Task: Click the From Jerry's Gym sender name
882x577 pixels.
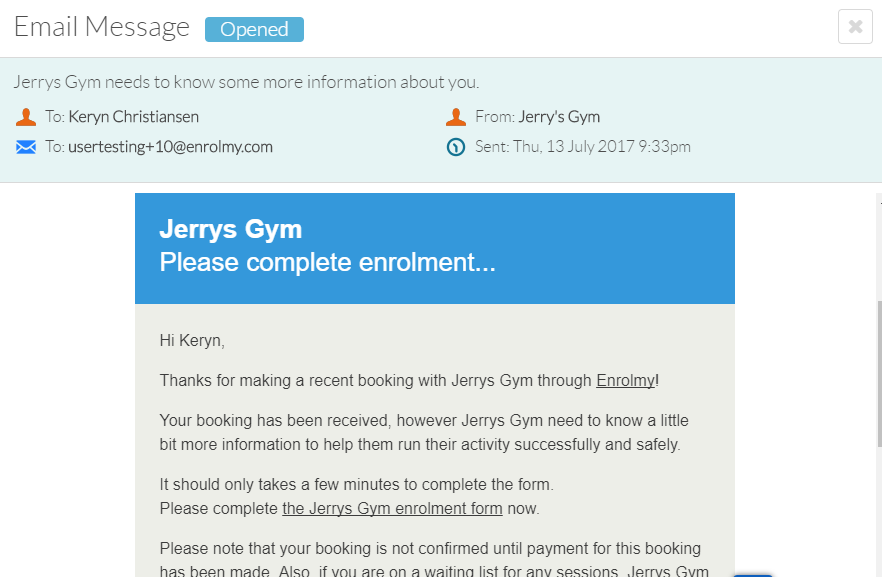Action: [x=559, y=116]
